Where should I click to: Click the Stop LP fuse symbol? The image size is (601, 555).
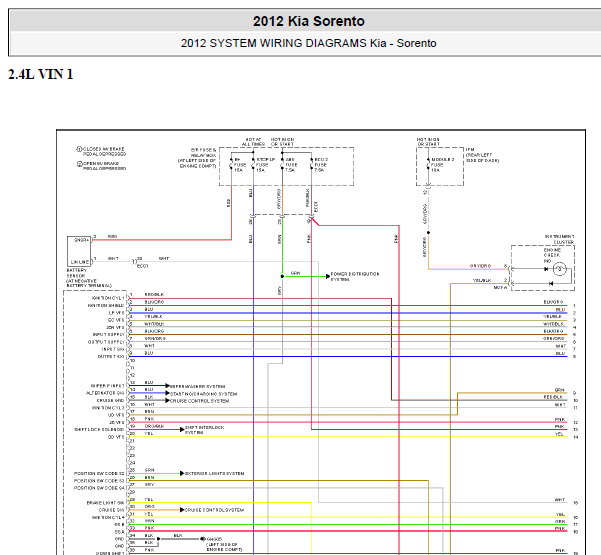[x=261, y=163]
